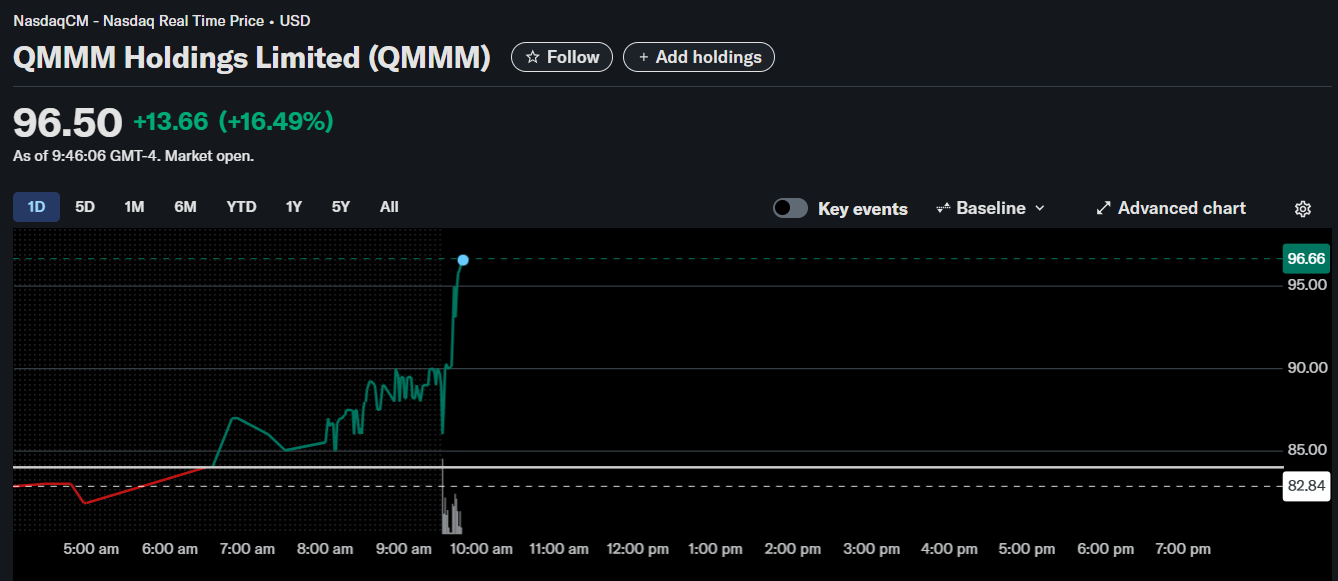This screenshot has height=581, width=1338.
Task: Click the 'As of 9:46:06' timestamp
Action: [x=133, y=156]
